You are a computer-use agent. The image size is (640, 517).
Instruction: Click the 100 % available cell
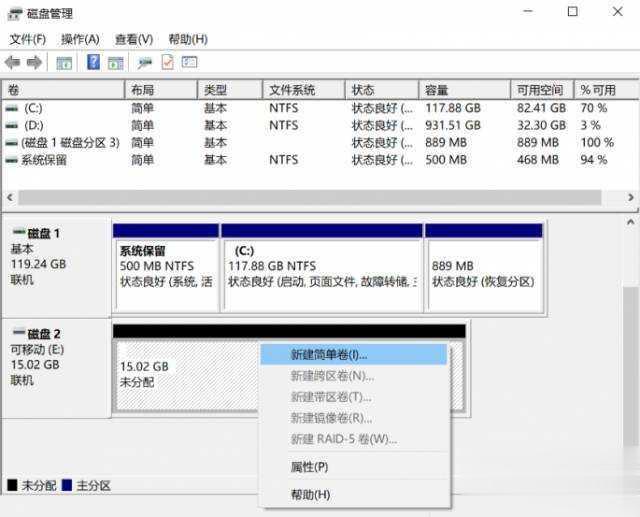(597, 142)
